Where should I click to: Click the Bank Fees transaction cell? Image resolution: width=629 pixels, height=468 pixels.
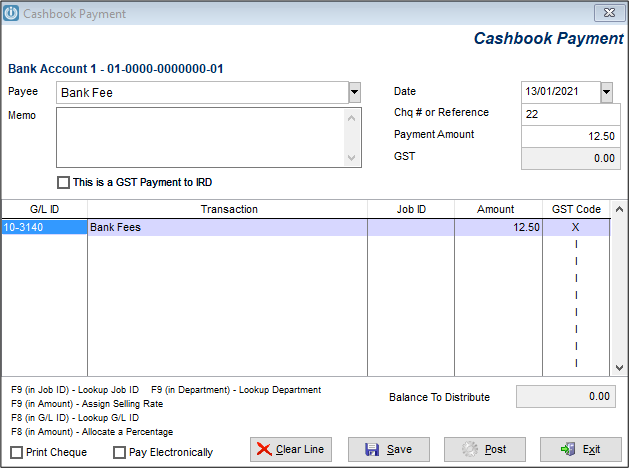(227, 227)
